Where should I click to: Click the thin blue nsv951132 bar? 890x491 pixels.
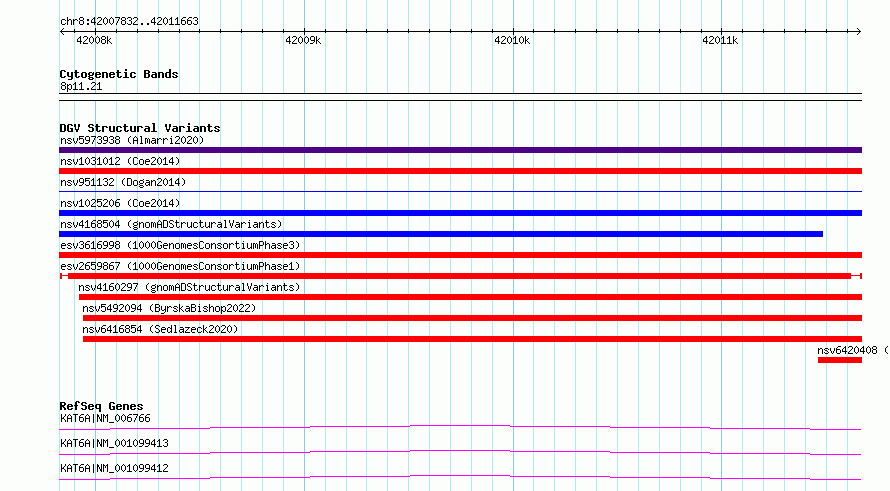coord(460,192)
